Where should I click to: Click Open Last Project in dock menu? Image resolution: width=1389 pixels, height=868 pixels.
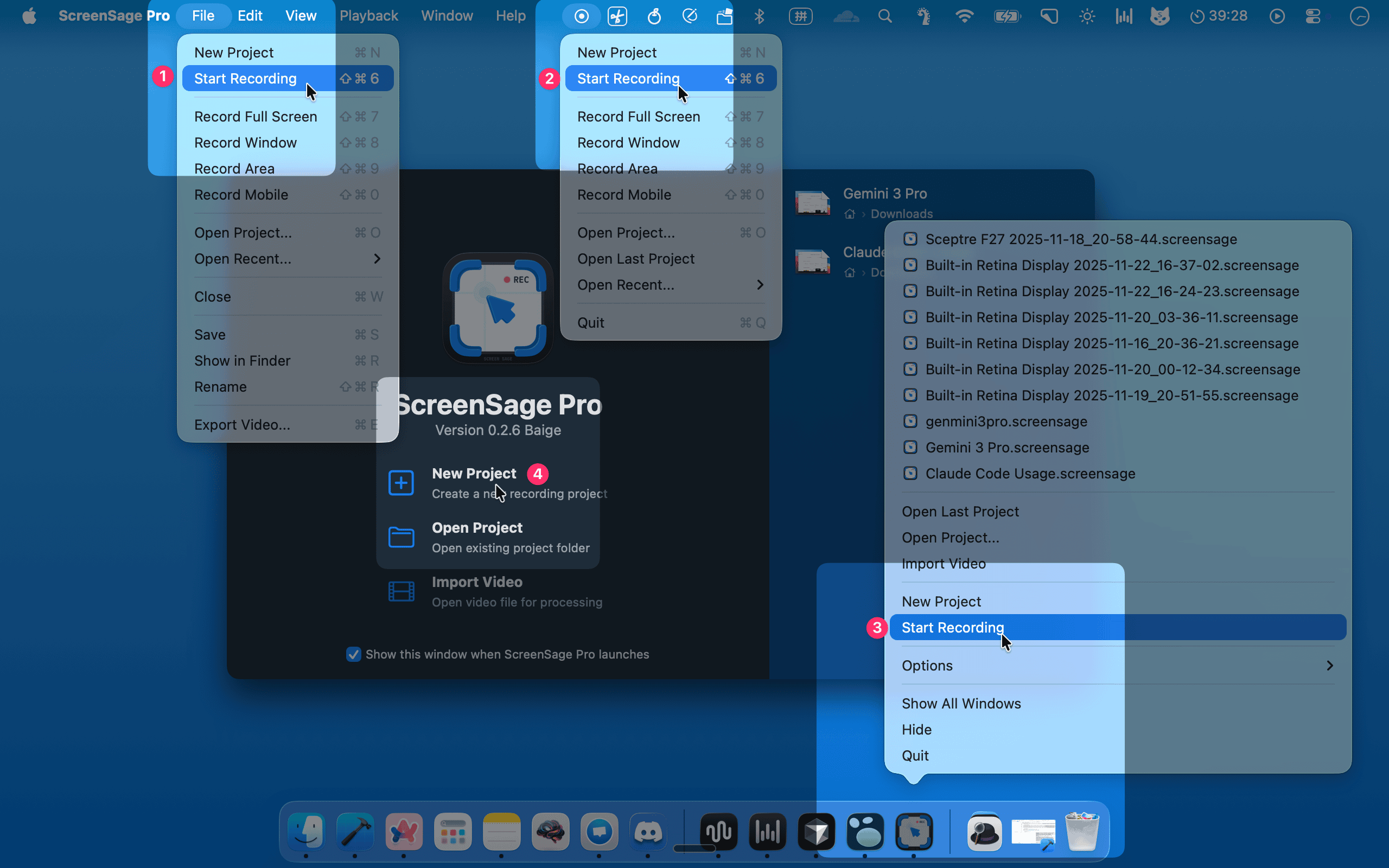coord(960,512)
